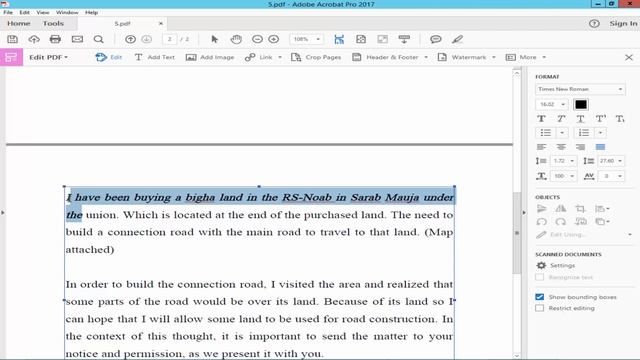This screenshot has height=360, width=640.
Task: Click the vertical document scrollbar
Action: (517, 233)
